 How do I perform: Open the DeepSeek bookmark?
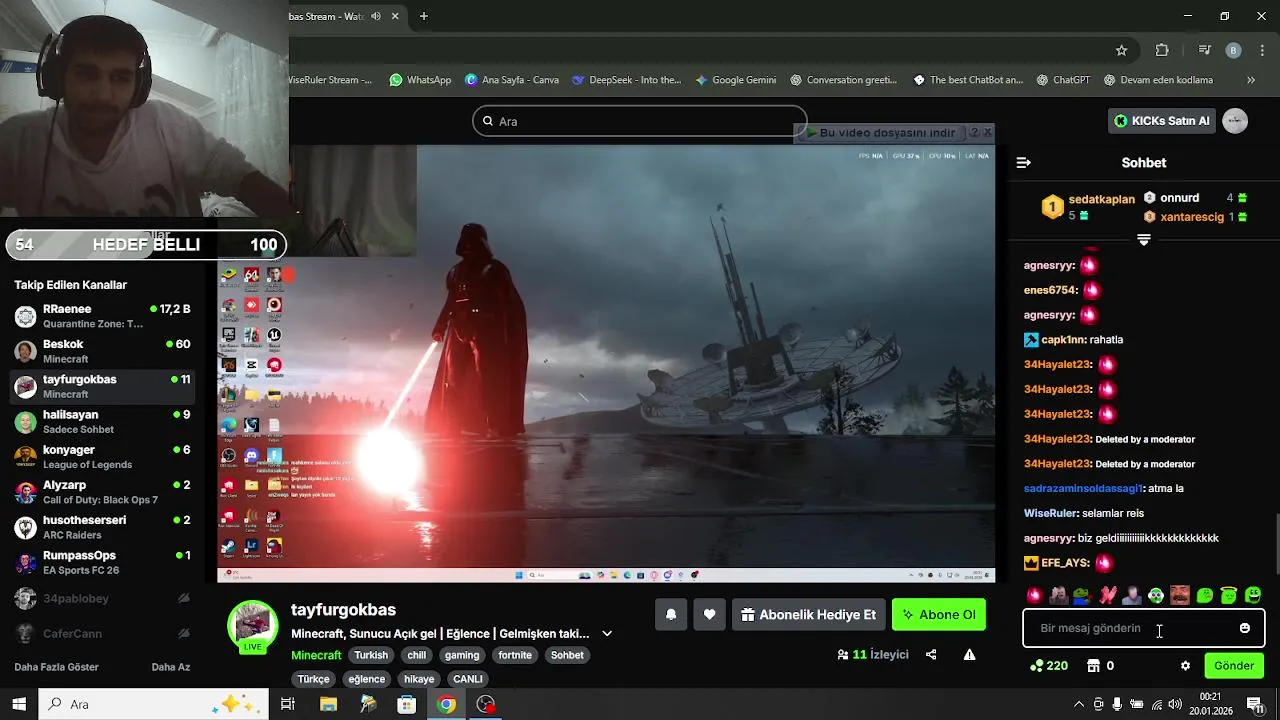pyautogui.click(x=626, y=80)
